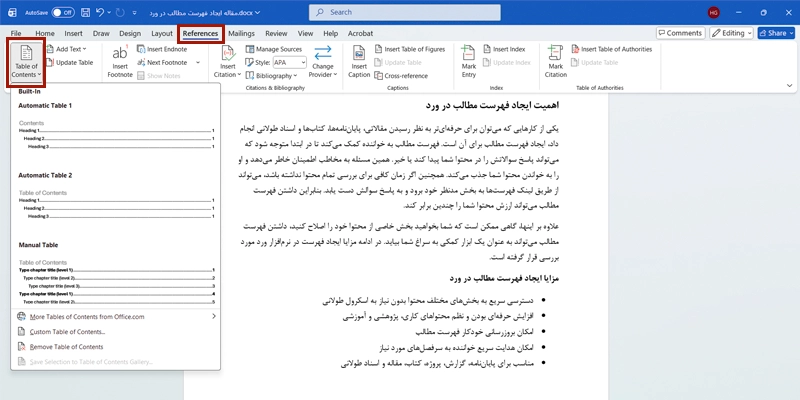Viewport: 800px width, 400px height.
Task: Open Manage Sources
Action: tap(274, 49)
